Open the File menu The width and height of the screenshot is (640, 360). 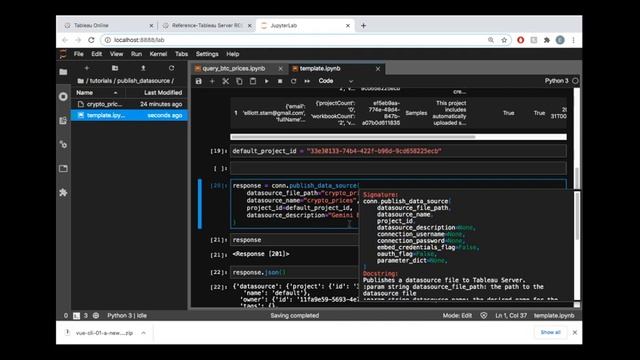78,54
